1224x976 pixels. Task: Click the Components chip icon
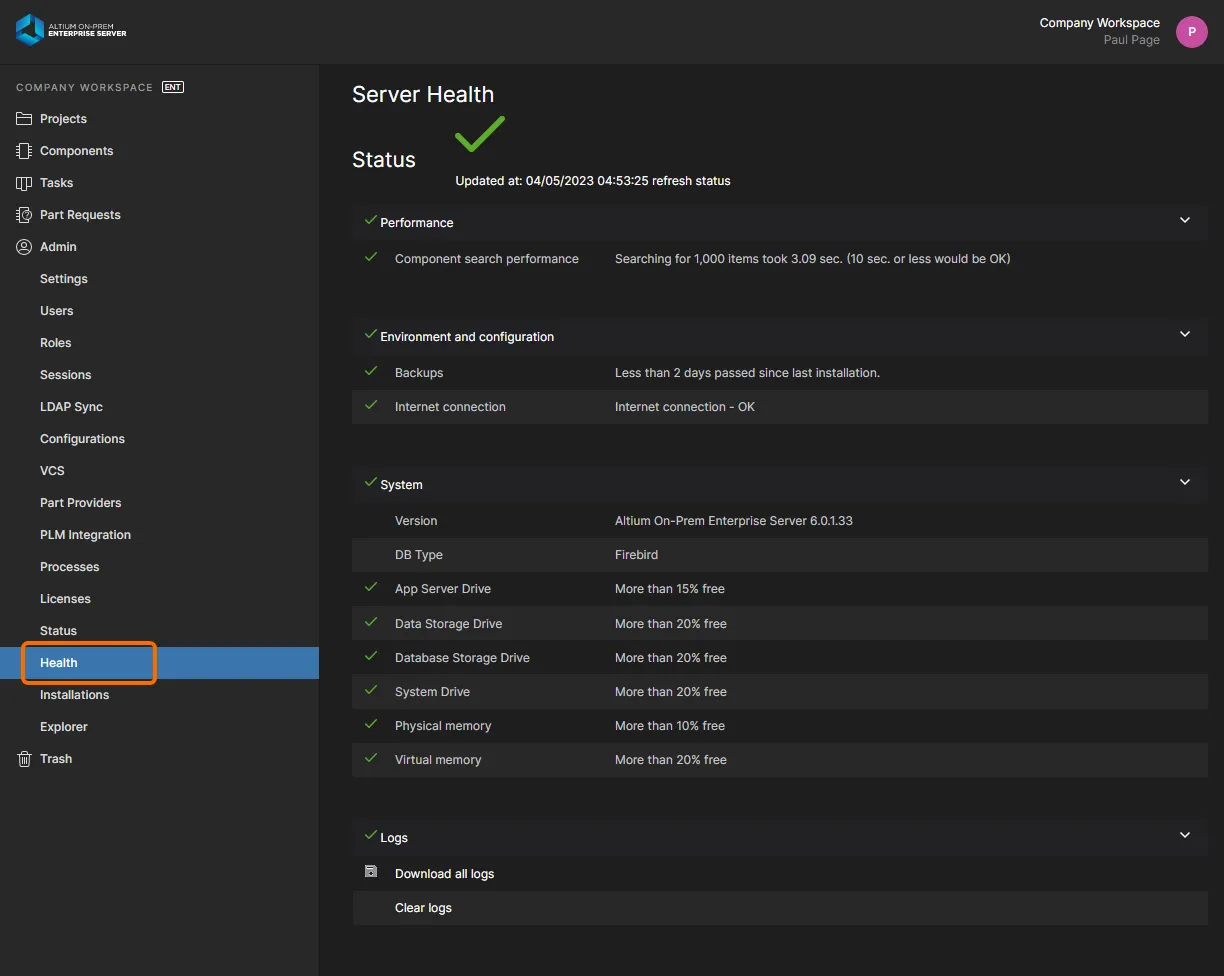(24, 151)
